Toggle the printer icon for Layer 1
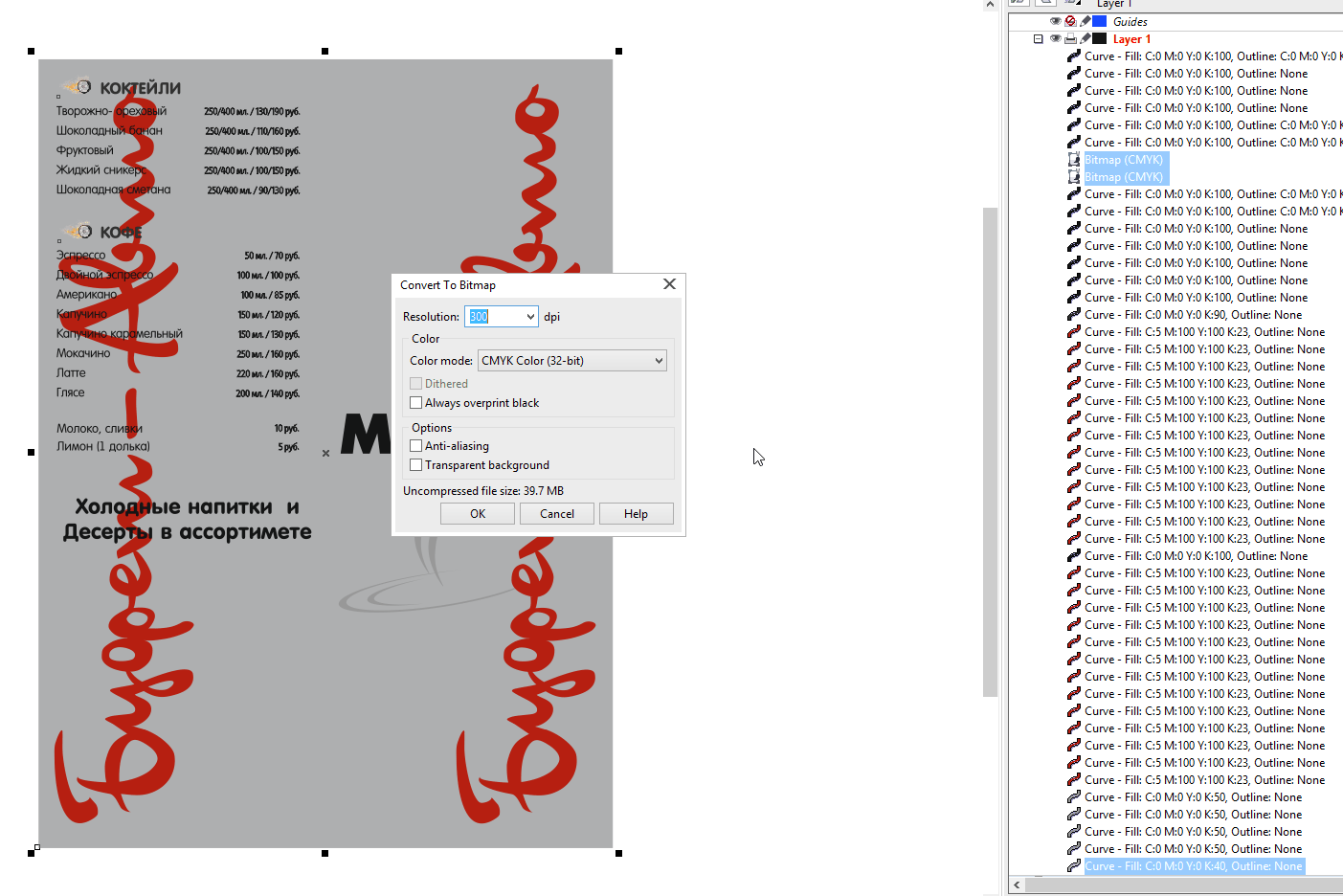The width and height of the screenshot is (1343, 896). click(1070, 39)
